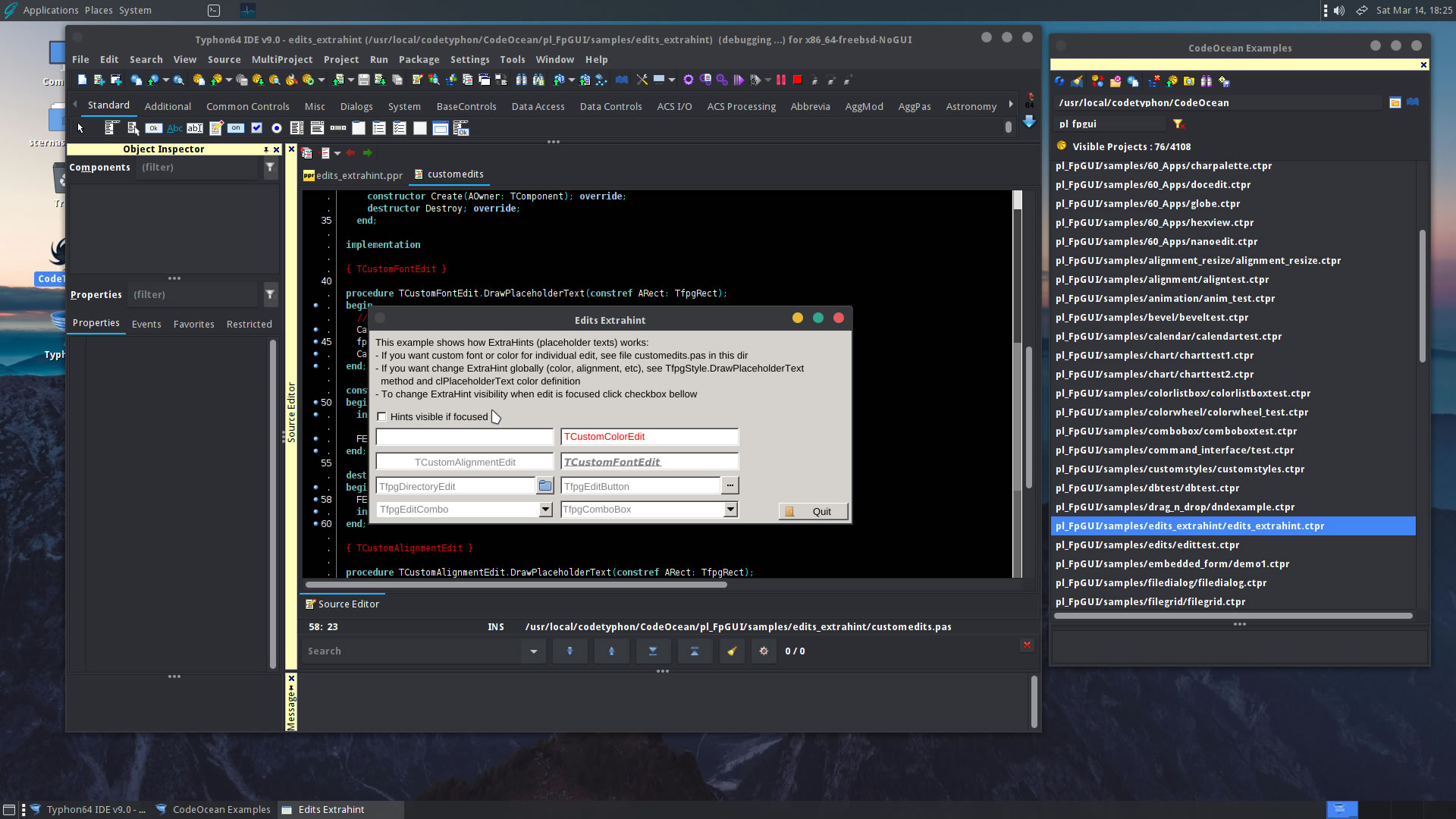Toggle the Components filter funnel button
This screenshot has width=1456, height=819.
coord(270,168)
